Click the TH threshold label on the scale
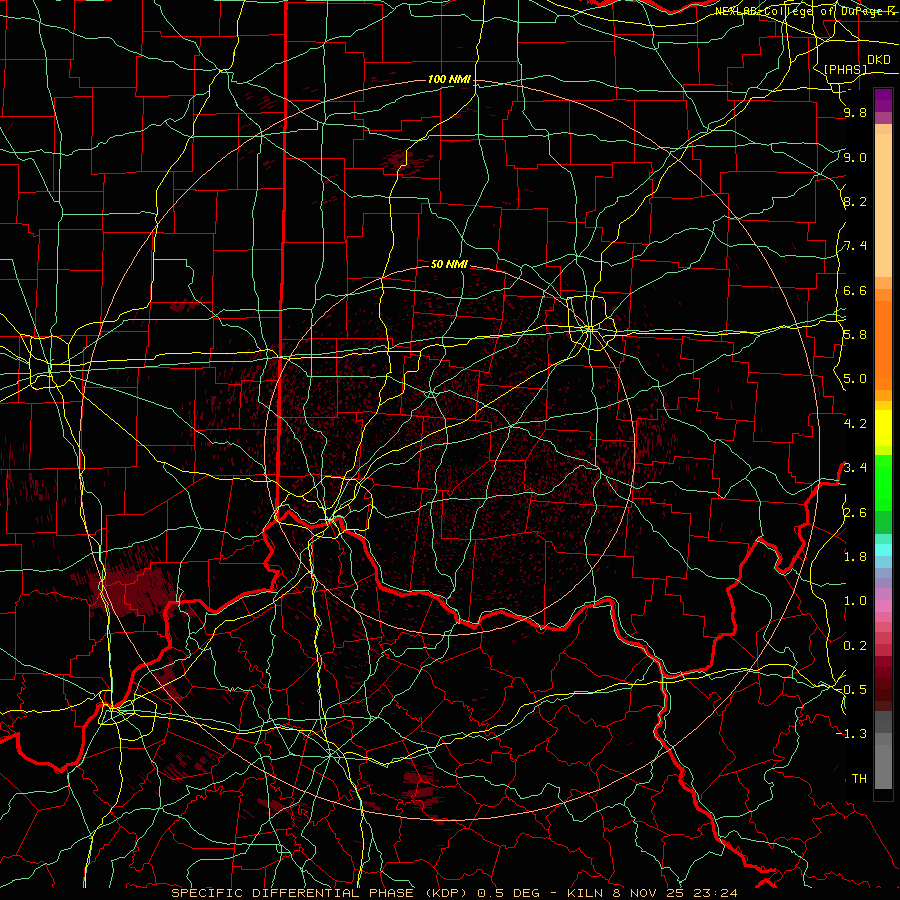The width and height of the screenshot is (900, 900). (859, 778)
